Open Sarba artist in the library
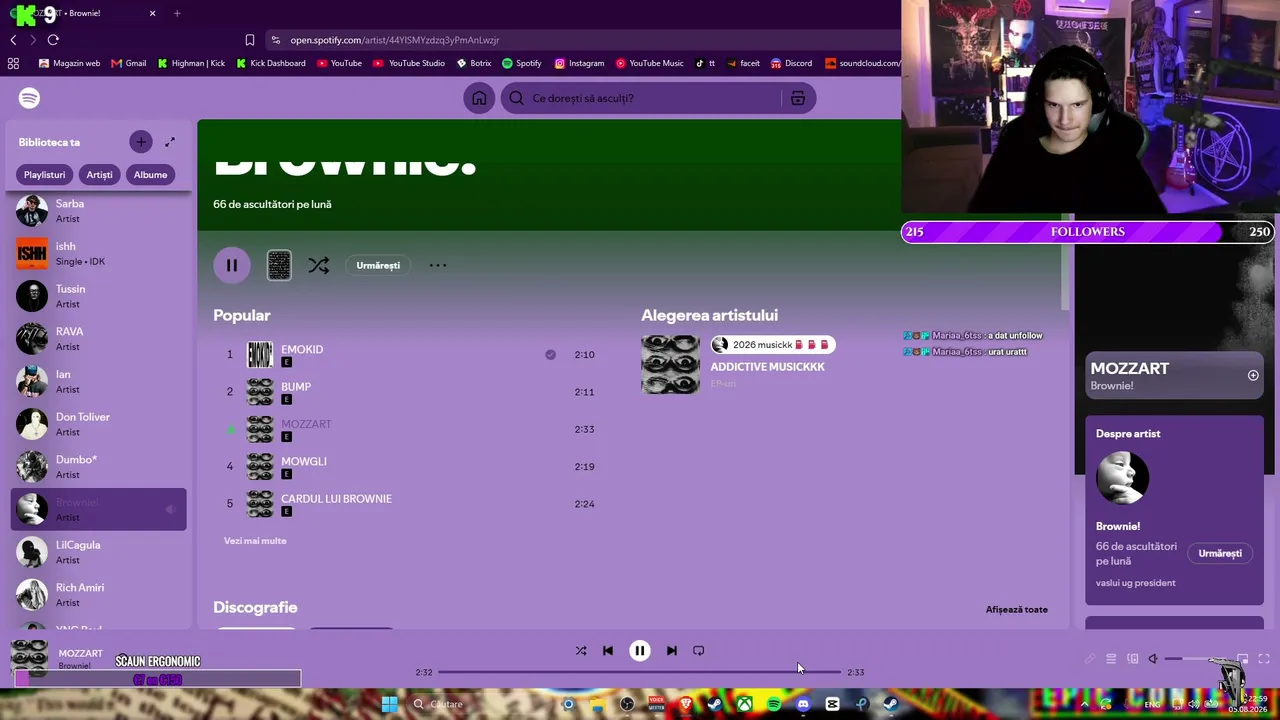Viewport: 1280px width, 720px height. [98, 211]
